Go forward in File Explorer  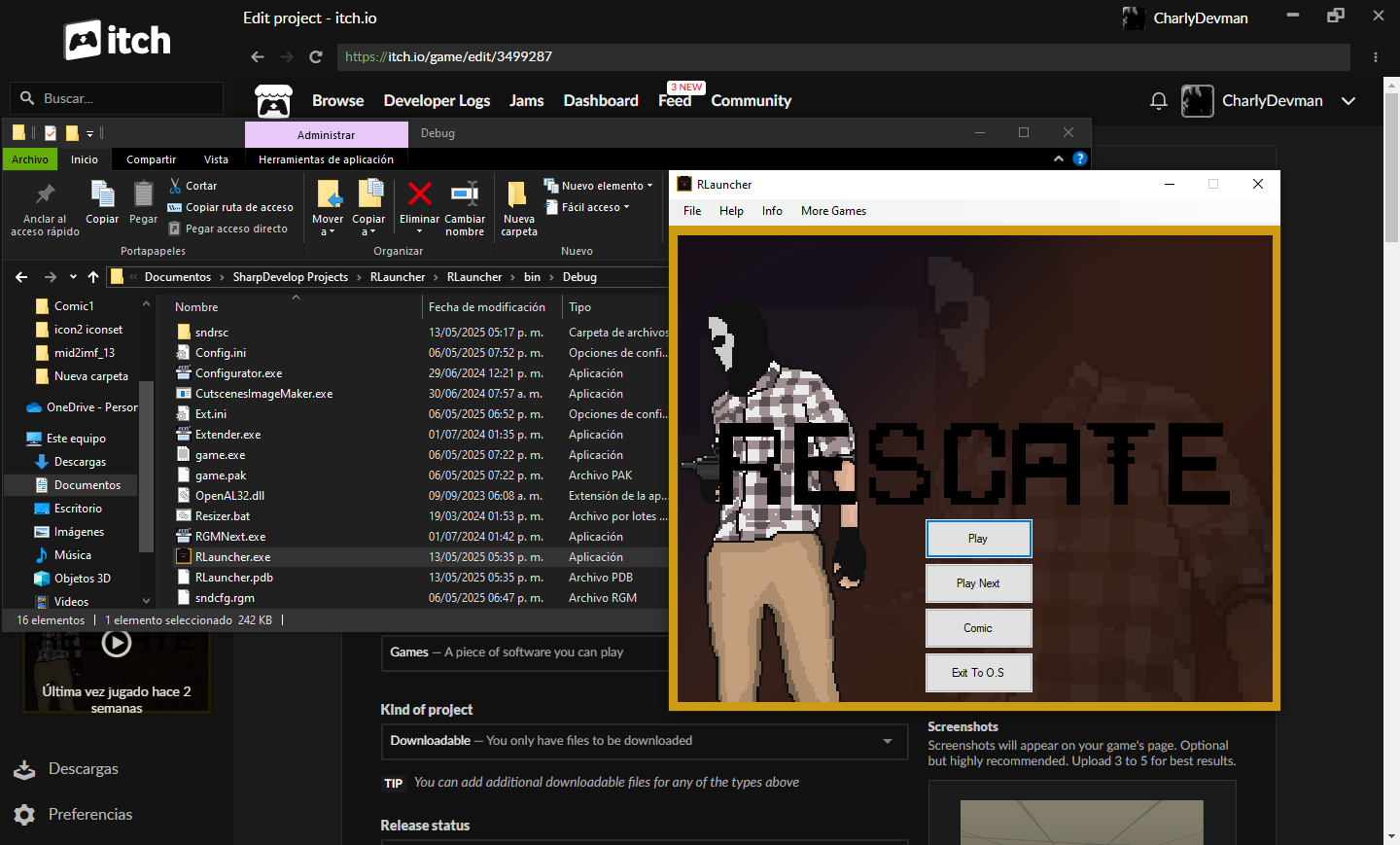(x=50, y=277)
